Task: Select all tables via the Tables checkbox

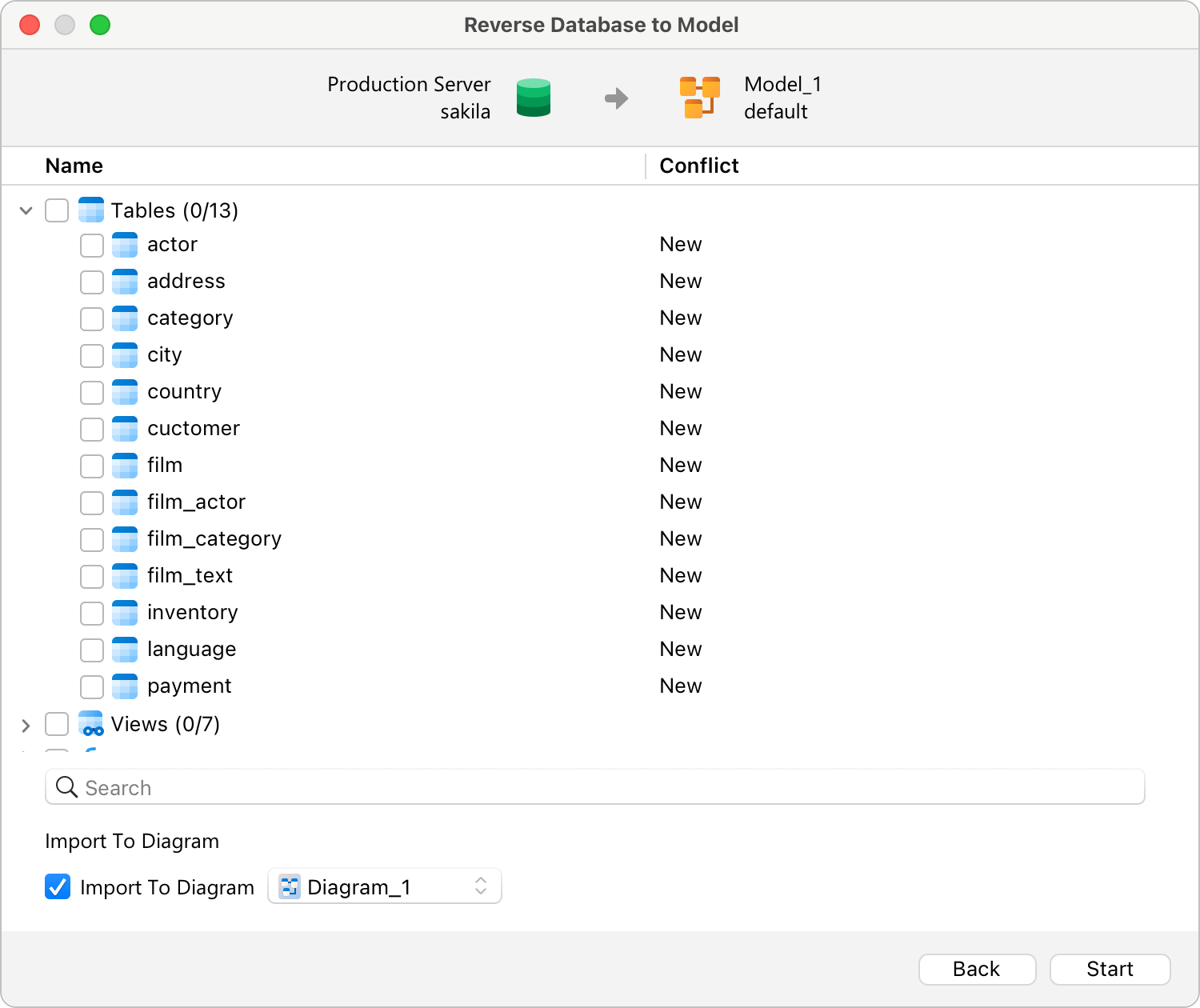Action: coord(56,210)
